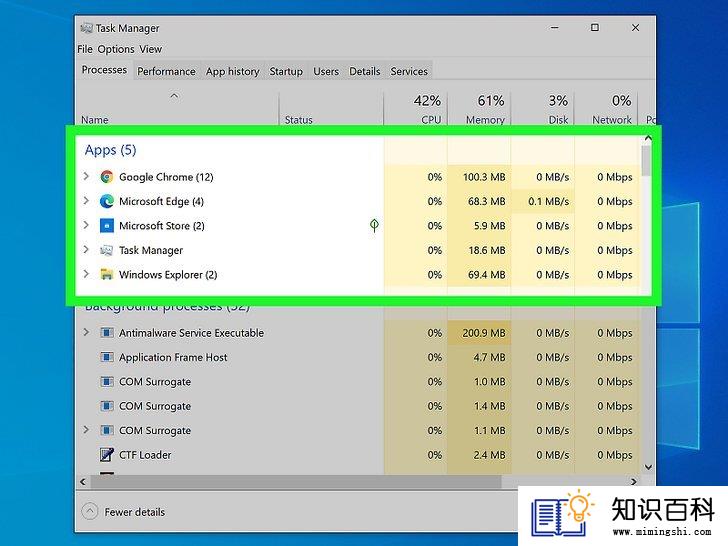Select the Processes tab
Screen dimensions: 728x546
[104, 70]
